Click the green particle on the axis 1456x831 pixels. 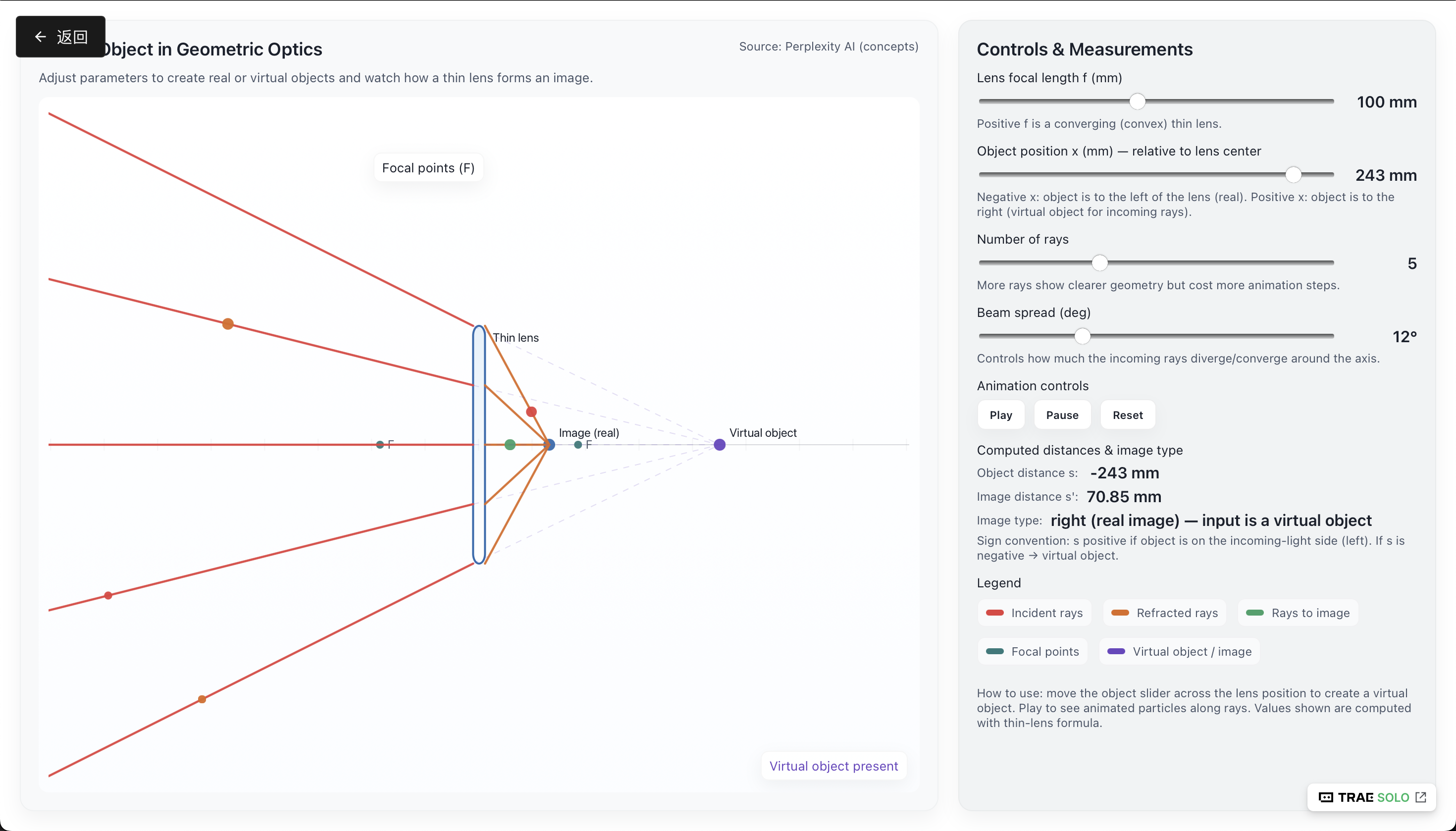pyautogui.click(x=510, y=445)
